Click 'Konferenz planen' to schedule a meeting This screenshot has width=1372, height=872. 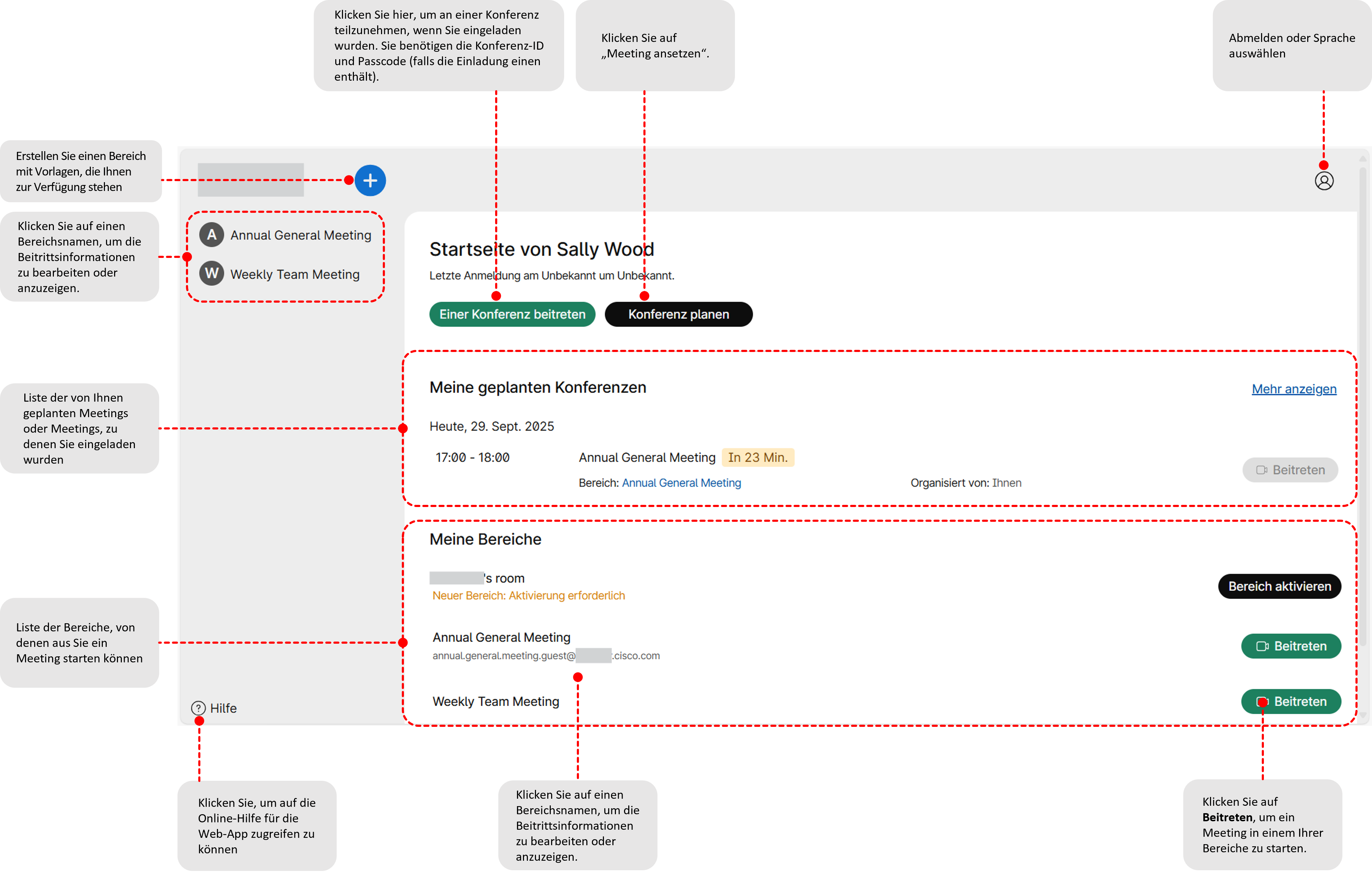[x=678, y=314]
